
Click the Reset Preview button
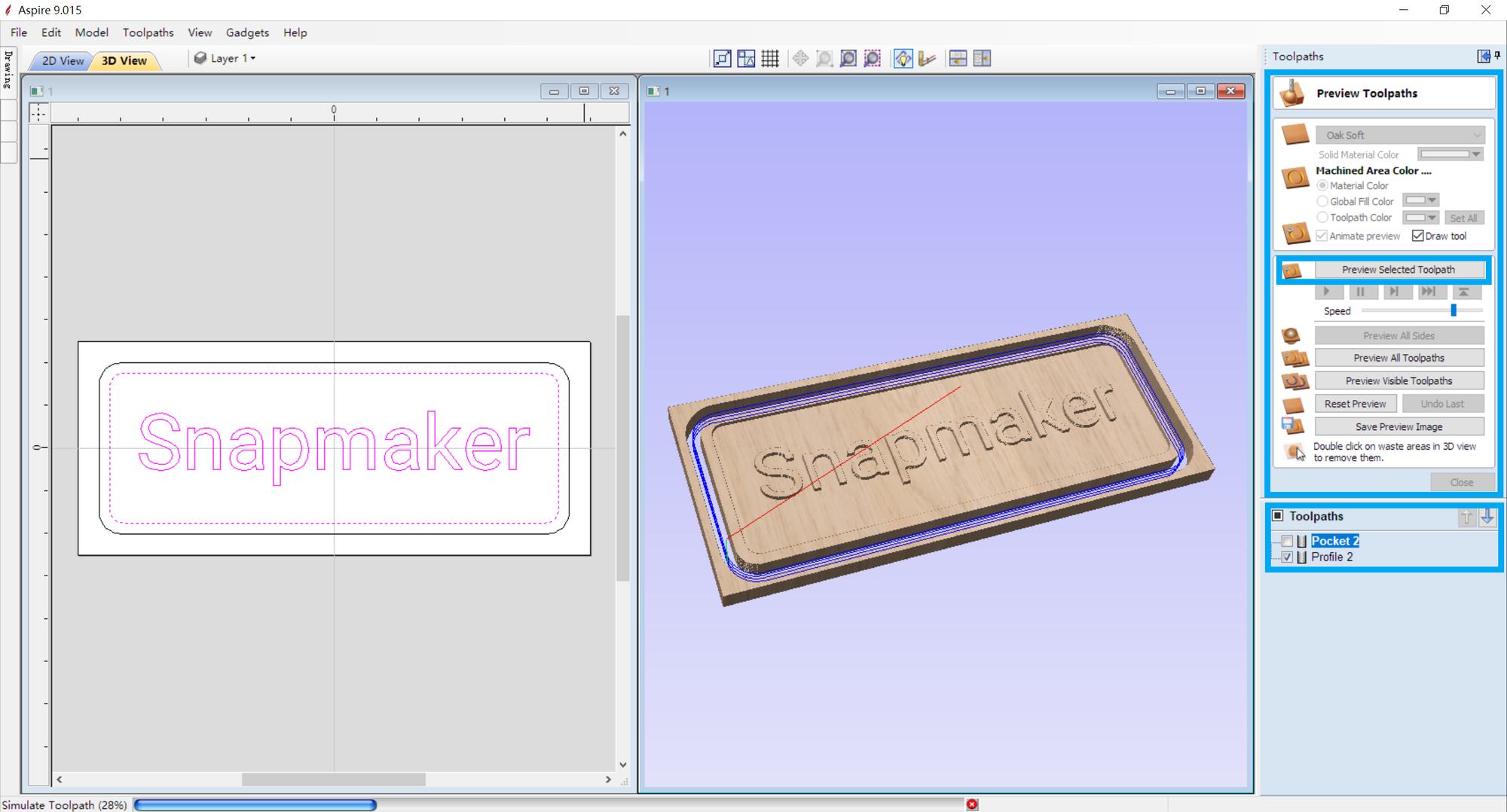[x=1355, y=404]
